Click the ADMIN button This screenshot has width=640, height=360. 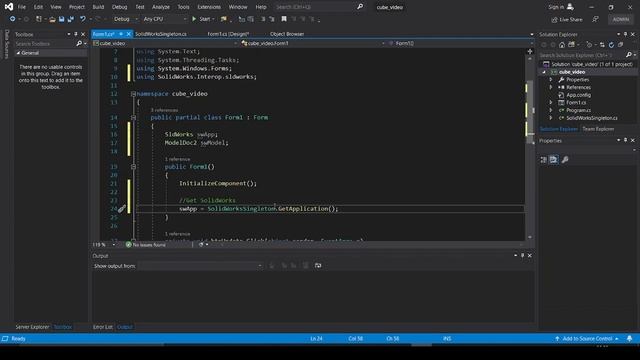[620, 19]
